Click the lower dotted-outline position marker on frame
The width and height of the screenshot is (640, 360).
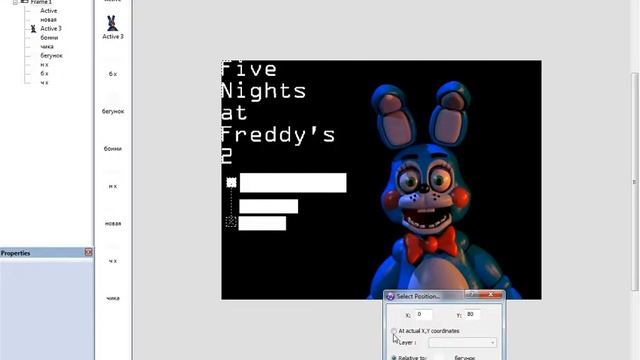click(231, 222)
